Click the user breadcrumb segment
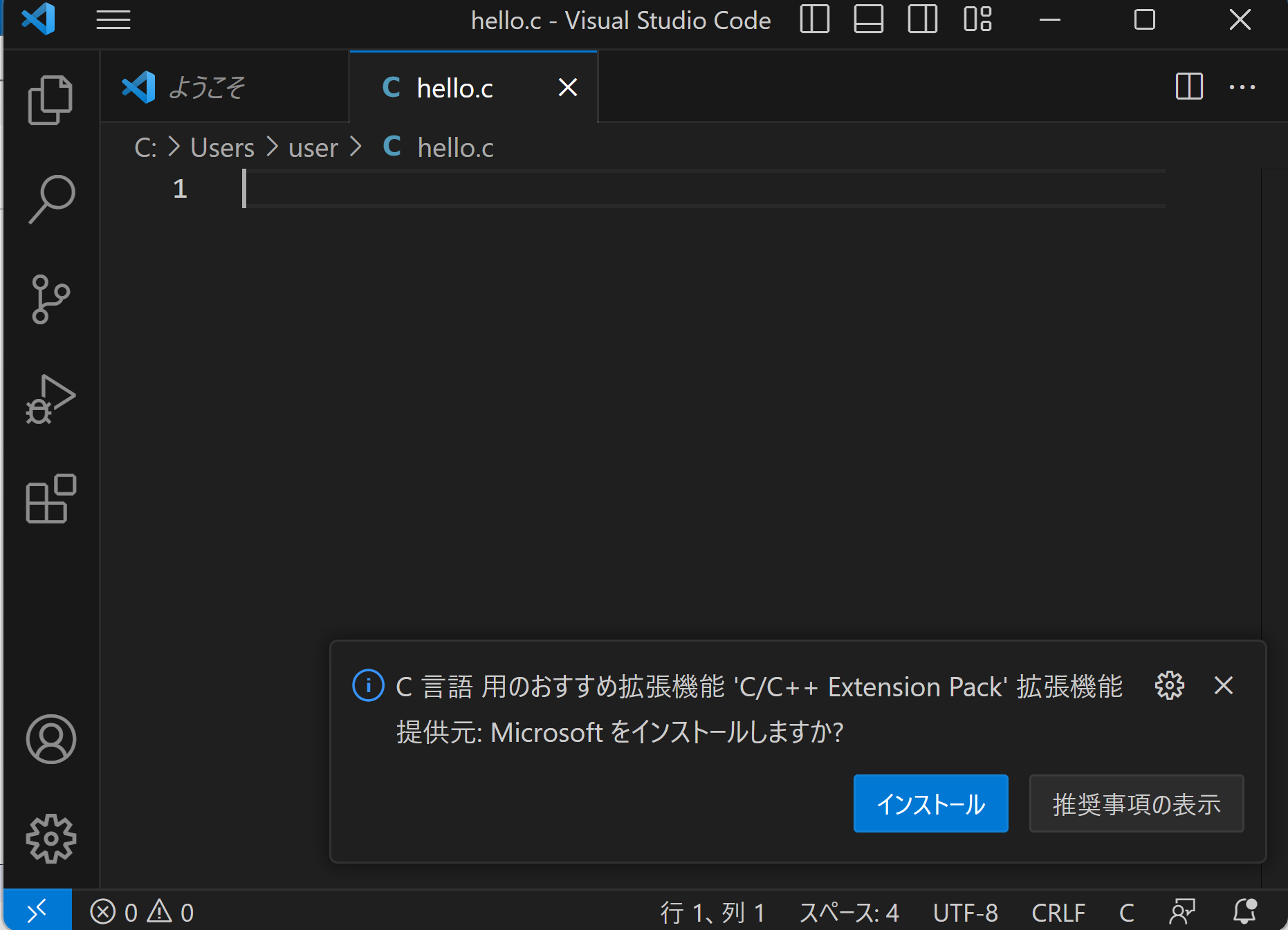Viewport: 1288px width, 930px height. point(313,148)
